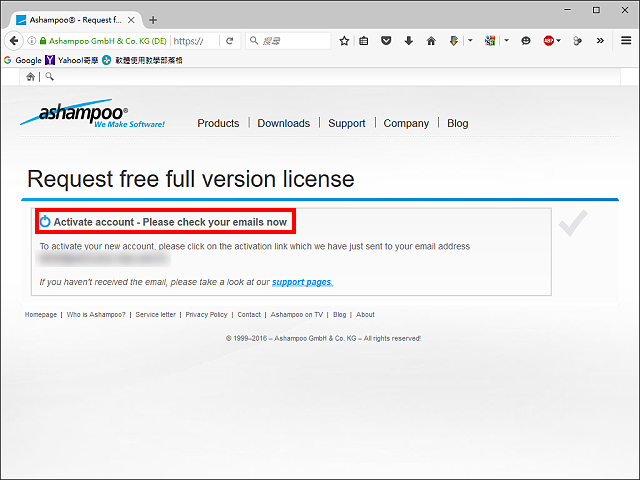The width and height of the screenshot is (640, 480).
Task: Maximize the browser window
Action: [596, 10]
